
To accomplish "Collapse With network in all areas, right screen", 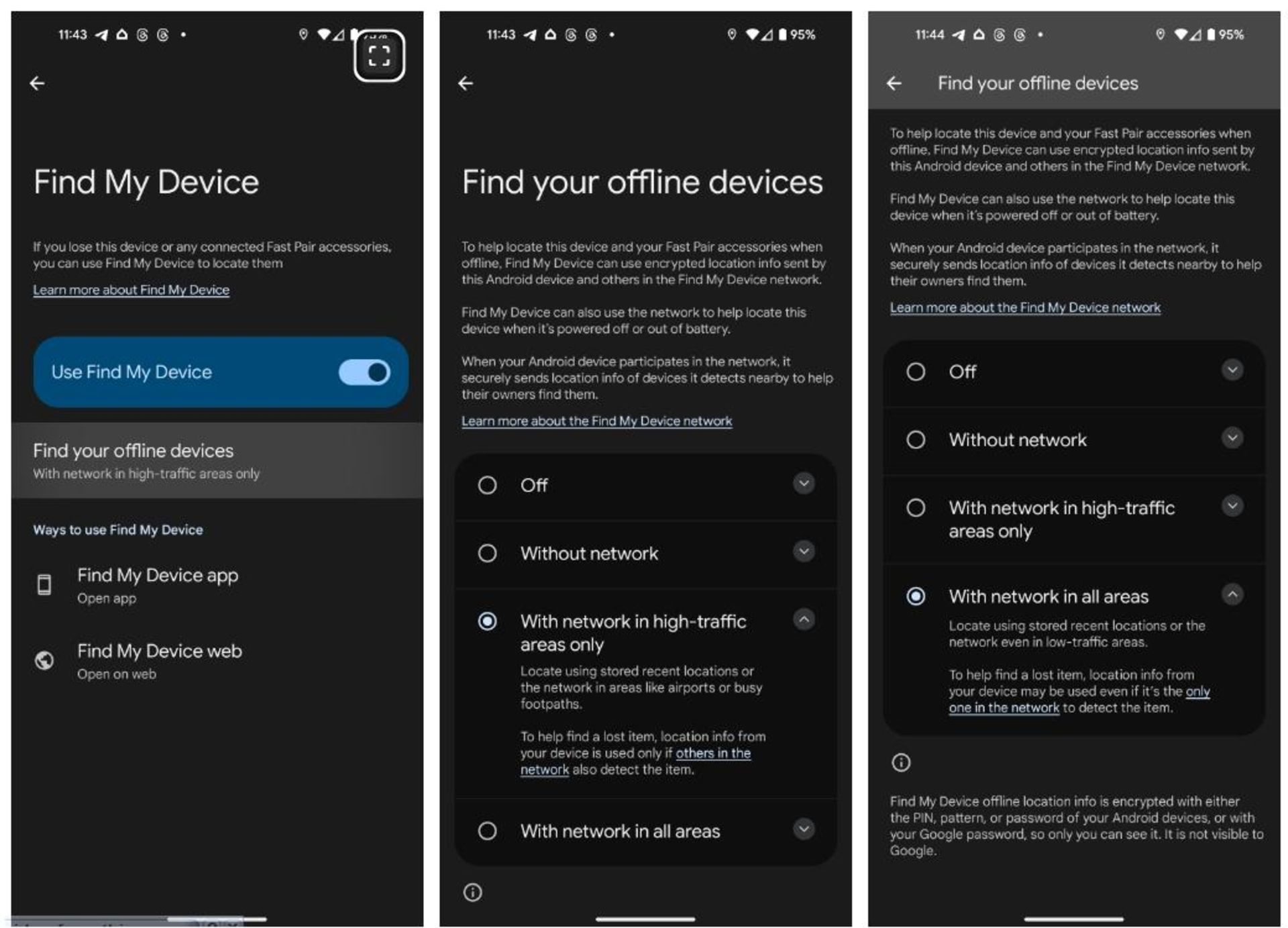I will tap(1232, 594).
